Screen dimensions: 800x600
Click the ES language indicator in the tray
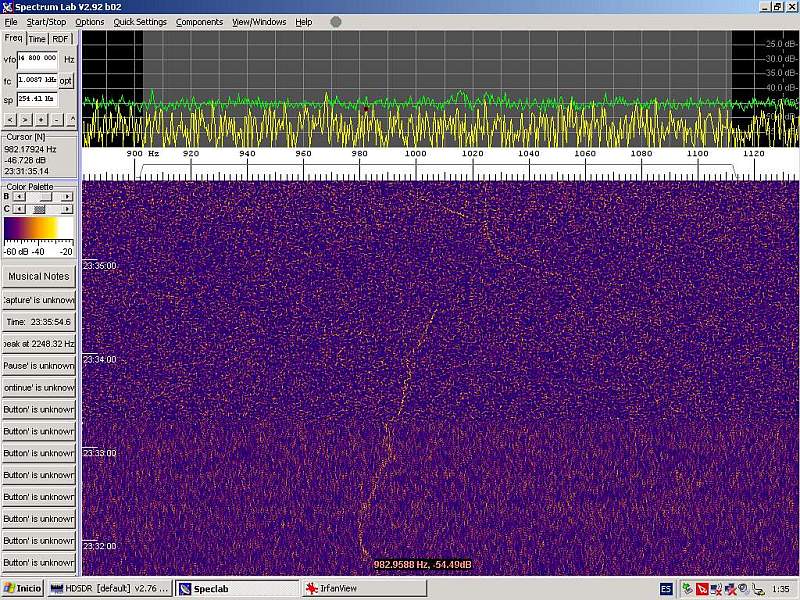(x=666, y=589)
